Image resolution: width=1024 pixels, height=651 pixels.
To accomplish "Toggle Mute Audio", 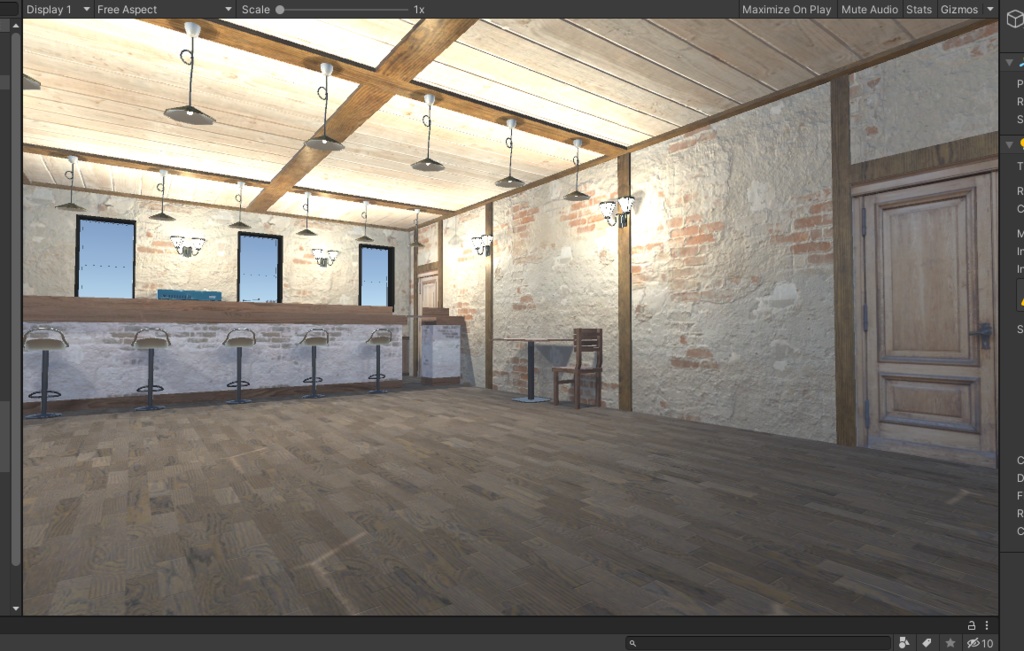I will 869,9.
